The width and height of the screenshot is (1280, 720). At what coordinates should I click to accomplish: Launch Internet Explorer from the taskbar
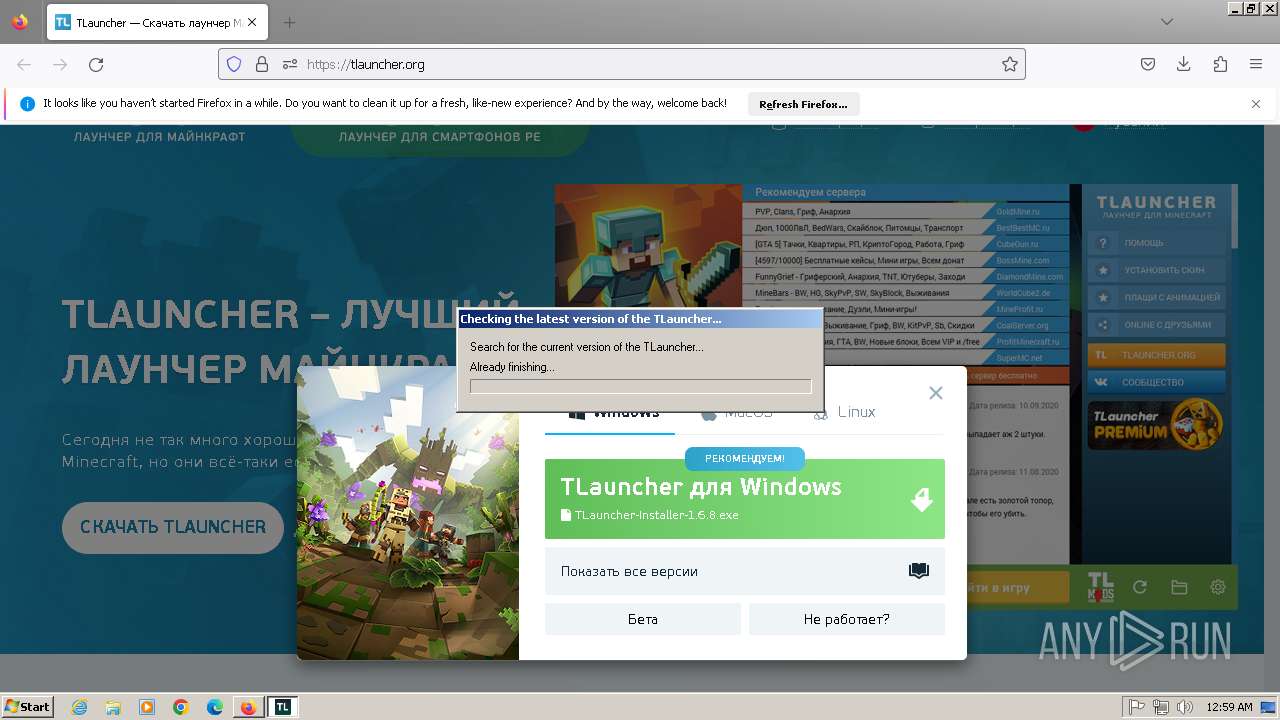(79, 707)
